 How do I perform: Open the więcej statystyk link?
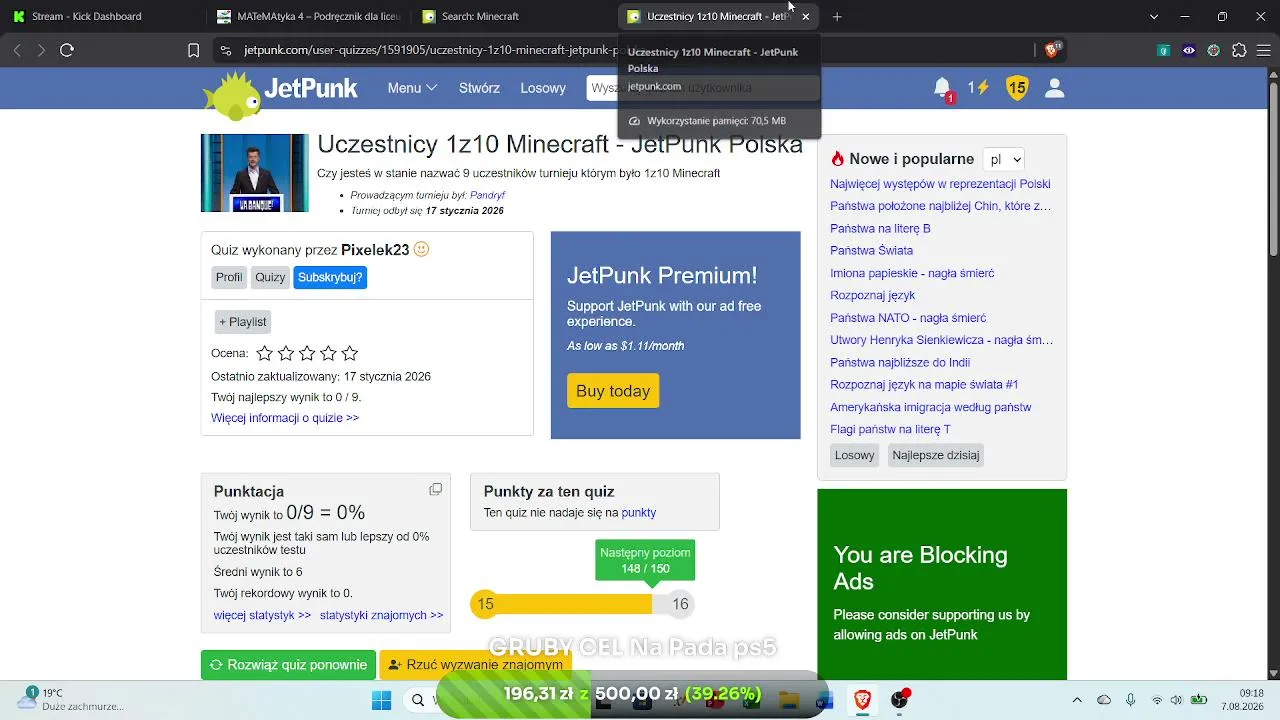(x=262, y=615)
